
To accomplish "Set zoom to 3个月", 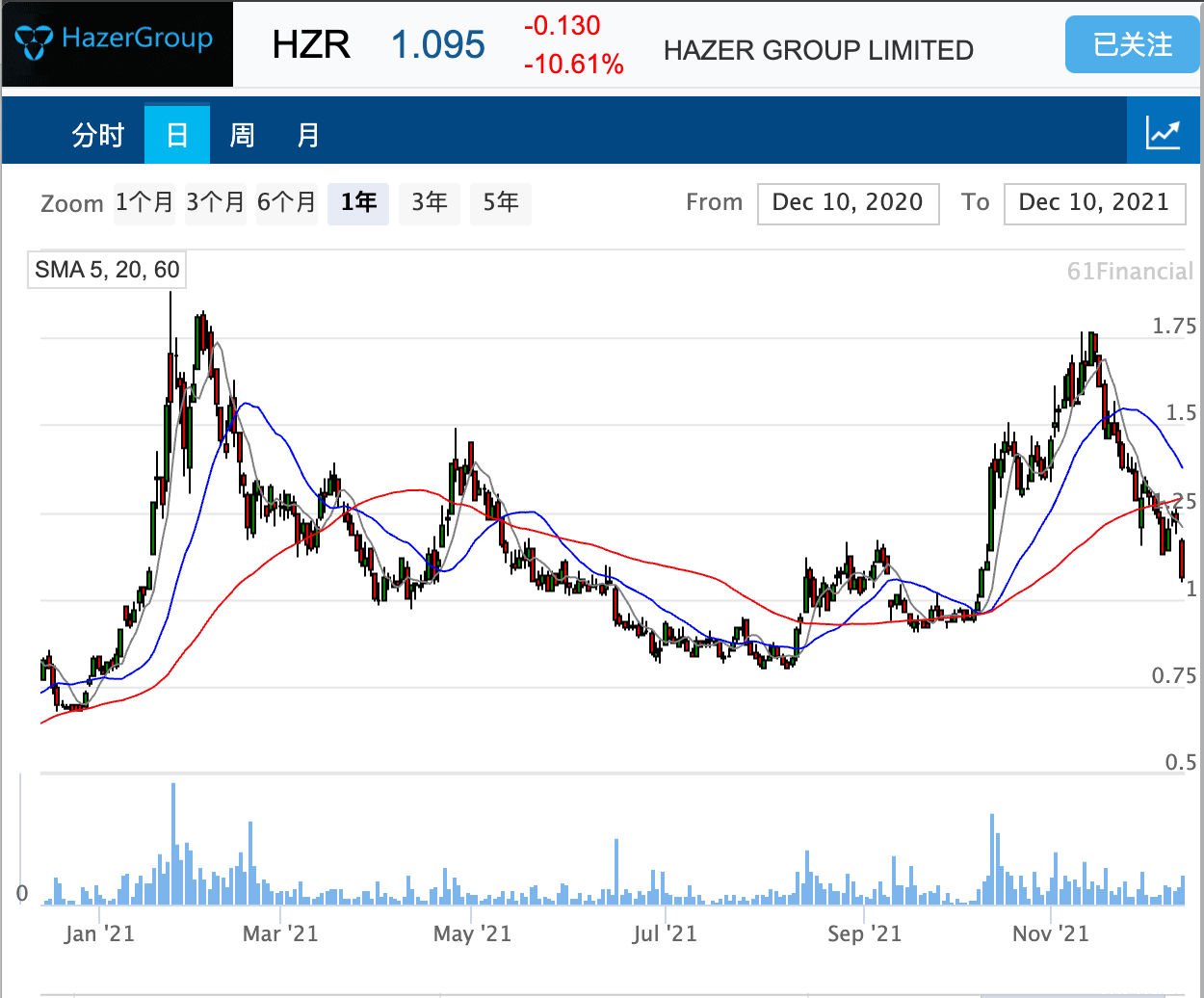I will tap(216, 203).
